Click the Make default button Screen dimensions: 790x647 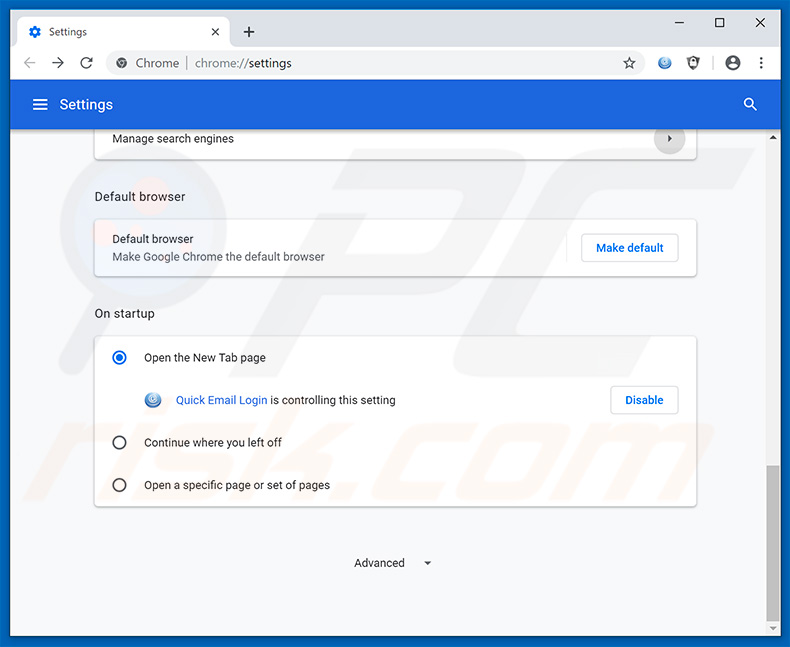[629, 248]
